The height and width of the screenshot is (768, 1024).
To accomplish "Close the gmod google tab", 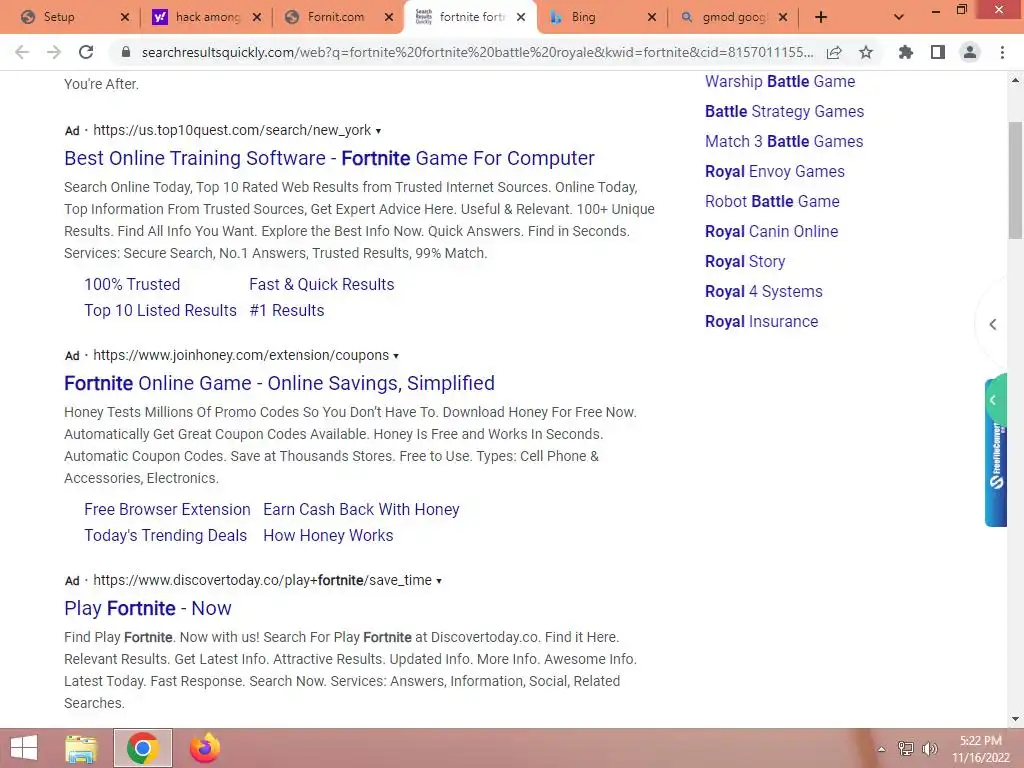I will coord(783,18).
